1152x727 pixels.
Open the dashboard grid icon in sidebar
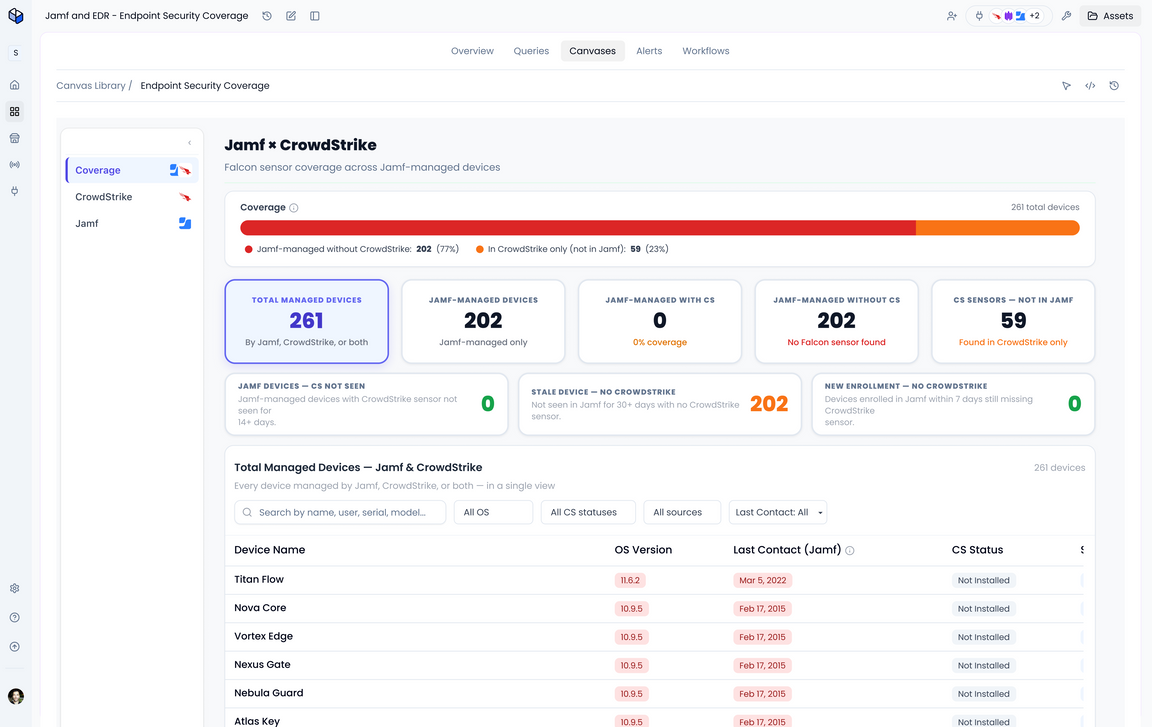(x=15, y=112)
